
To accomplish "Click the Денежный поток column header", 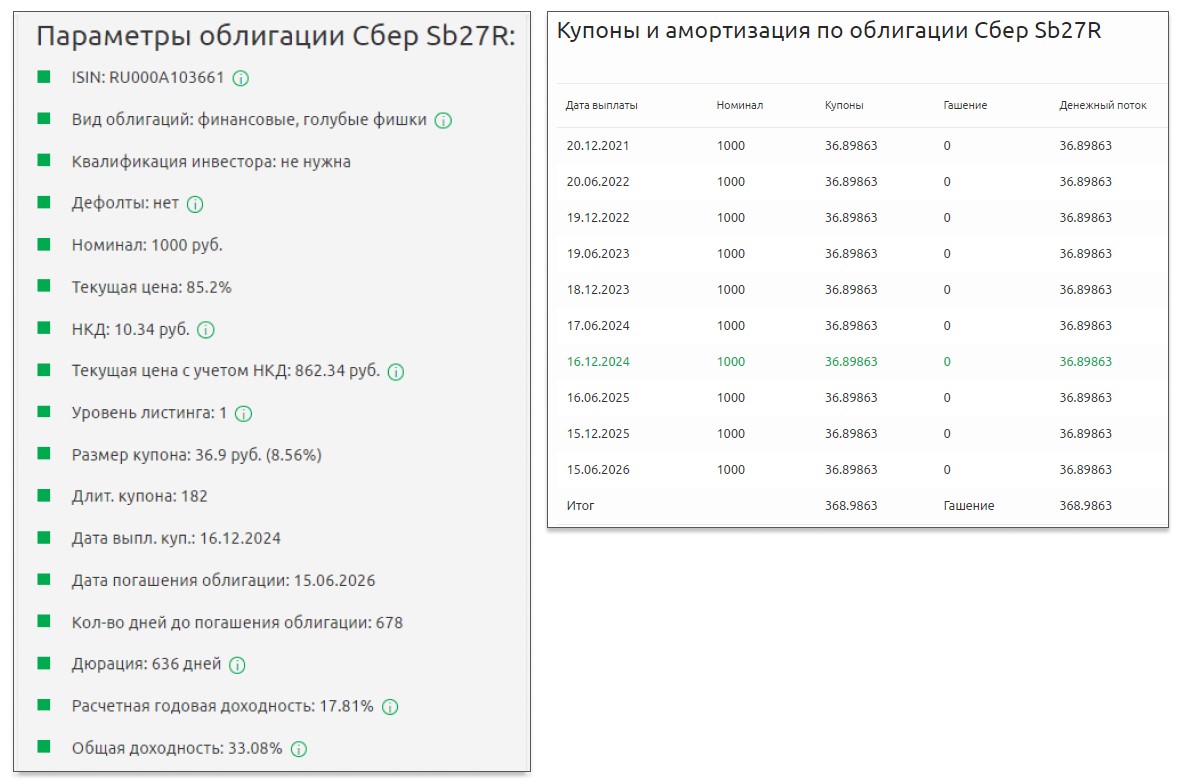I will [1103, 105].
